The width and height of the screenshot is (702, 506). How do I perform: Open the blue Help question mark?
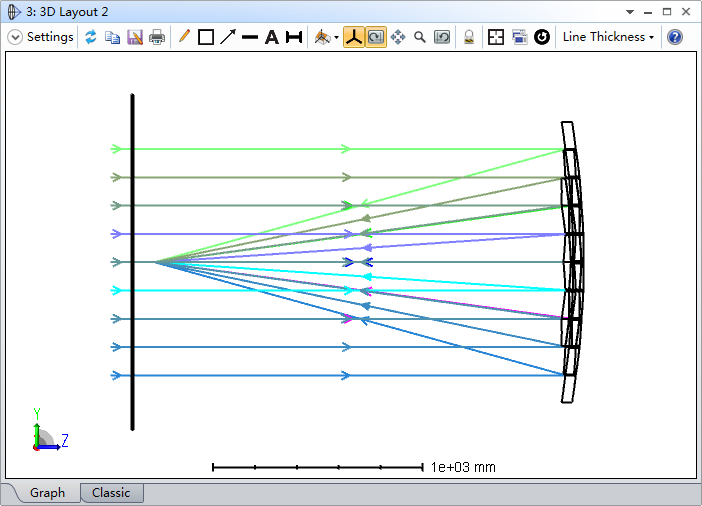pos(675,37)
